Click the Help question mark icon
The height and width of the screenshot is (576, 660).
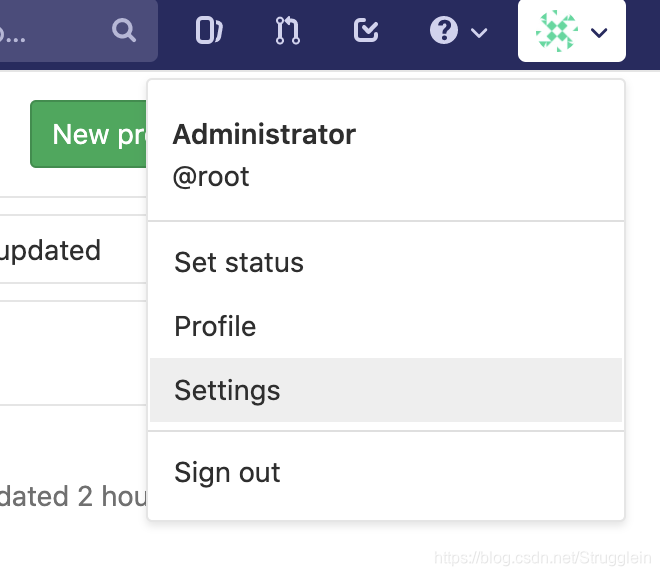coord(444,30)
